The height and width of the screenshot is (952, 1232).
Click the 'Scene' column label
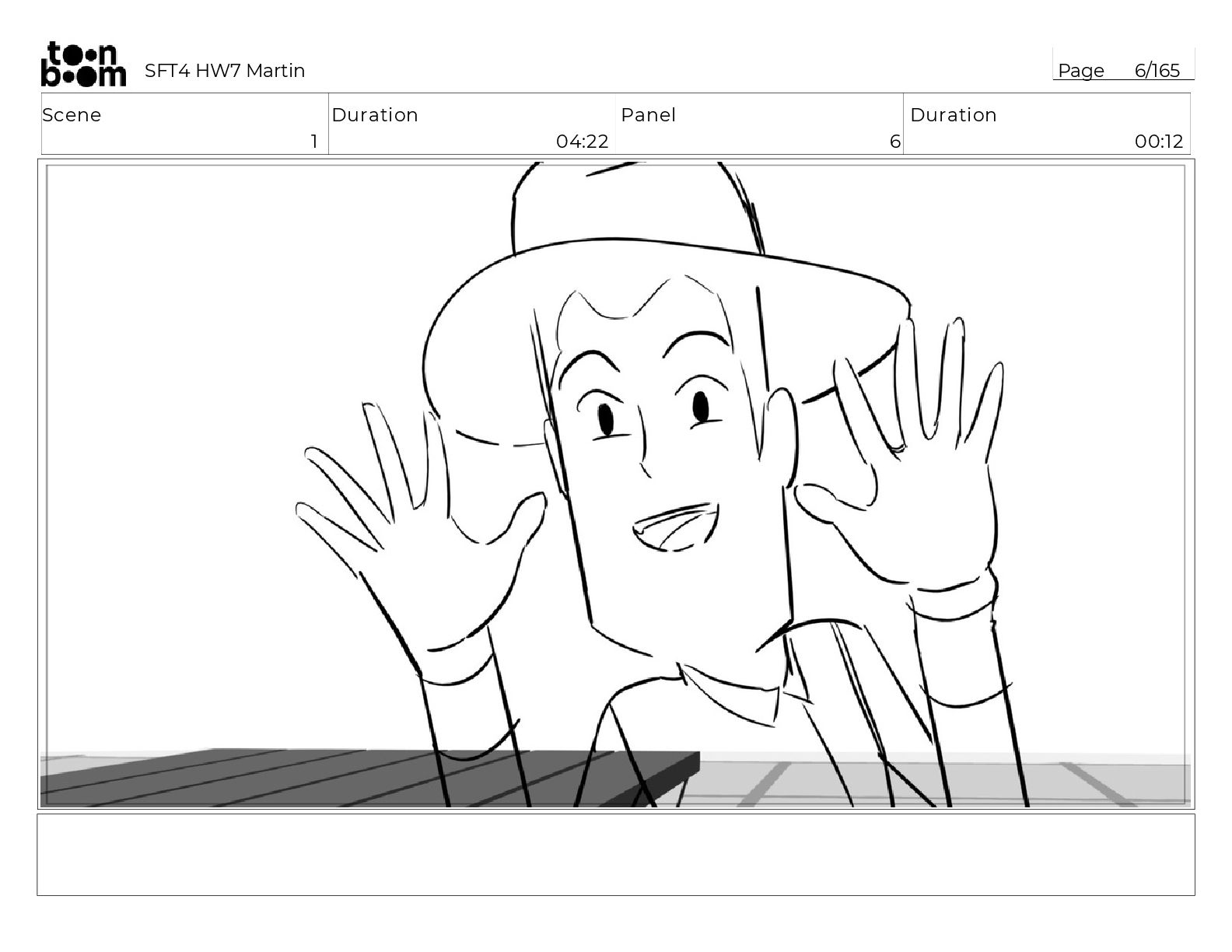point(72,115)
